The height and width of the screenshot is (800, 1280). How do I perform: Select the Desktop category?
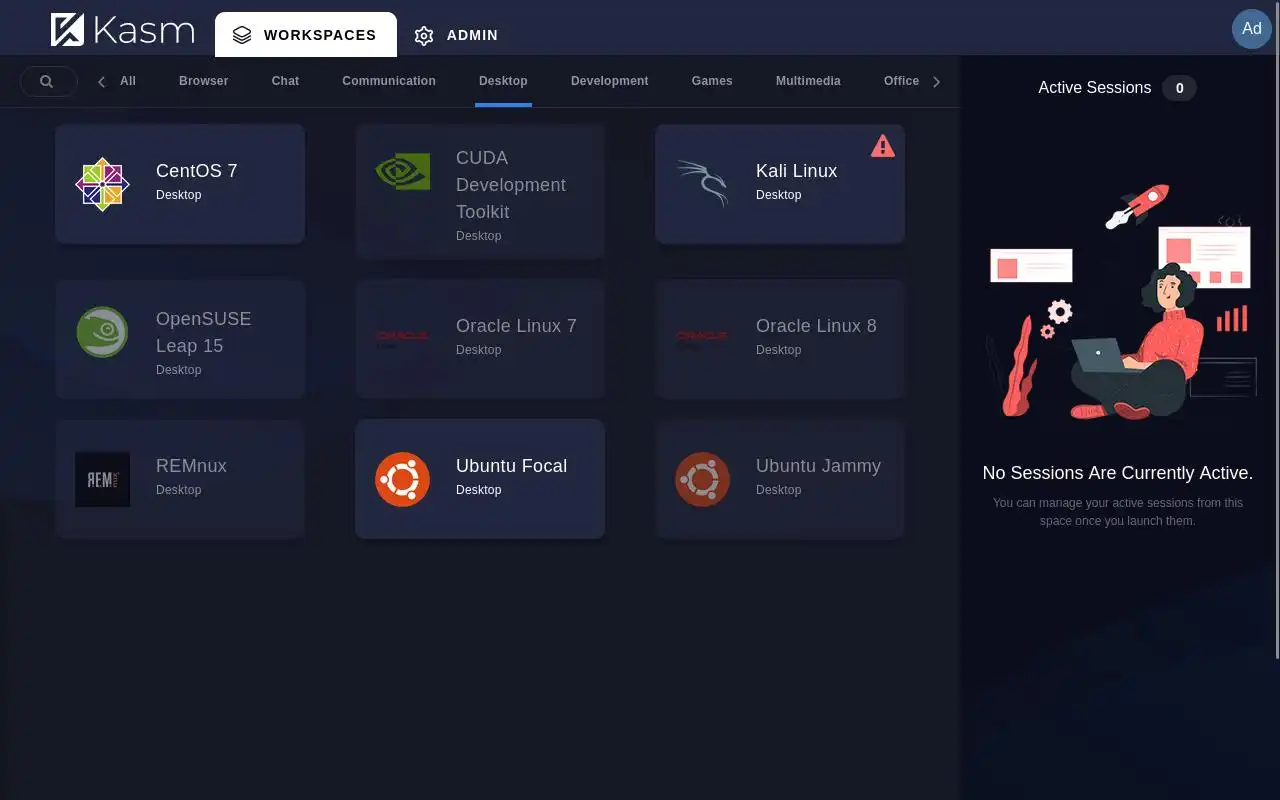503,81
